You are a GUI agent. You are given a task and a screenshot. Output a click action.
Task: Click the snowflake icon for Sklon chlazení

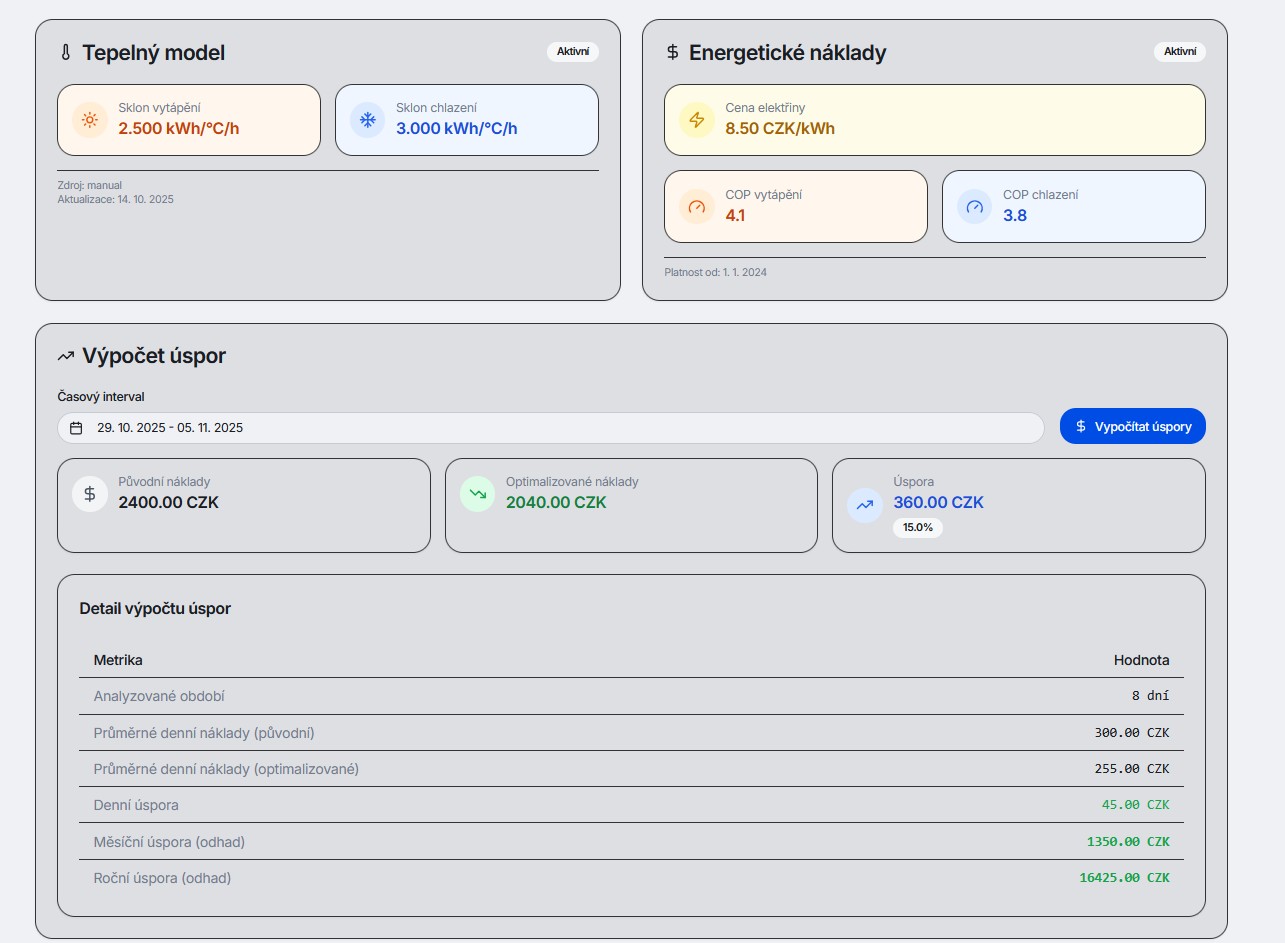coord(367,120)
